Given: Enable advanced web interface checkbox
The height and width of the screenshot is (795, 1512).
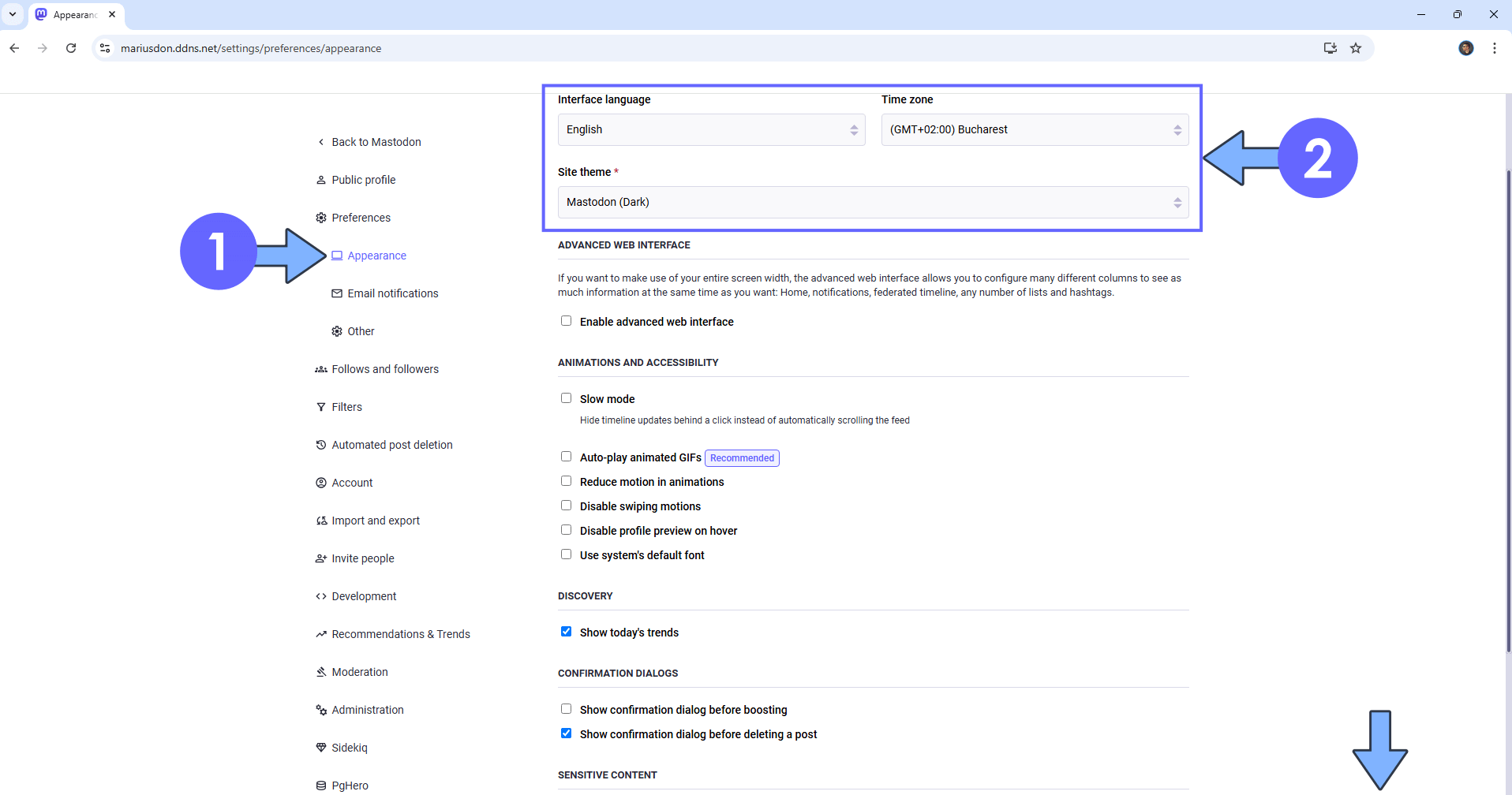Looking at the screenshot, I should click(x=566, y=321).
